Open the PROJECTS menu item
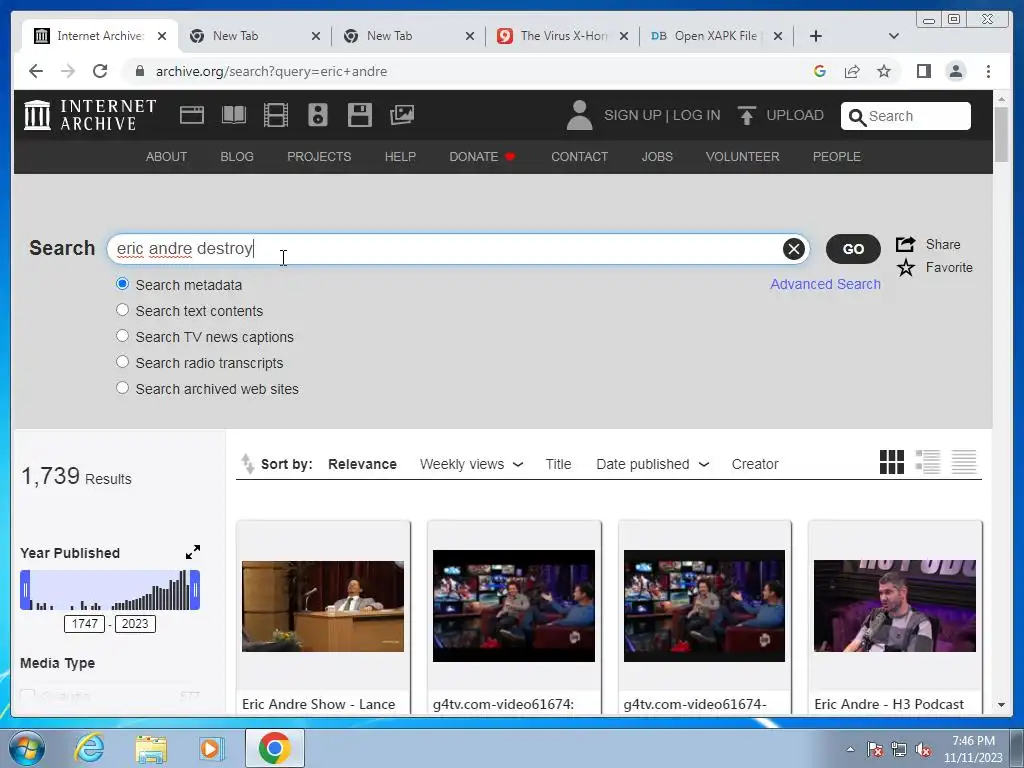 pyautogui.click(x=319, y=157)
